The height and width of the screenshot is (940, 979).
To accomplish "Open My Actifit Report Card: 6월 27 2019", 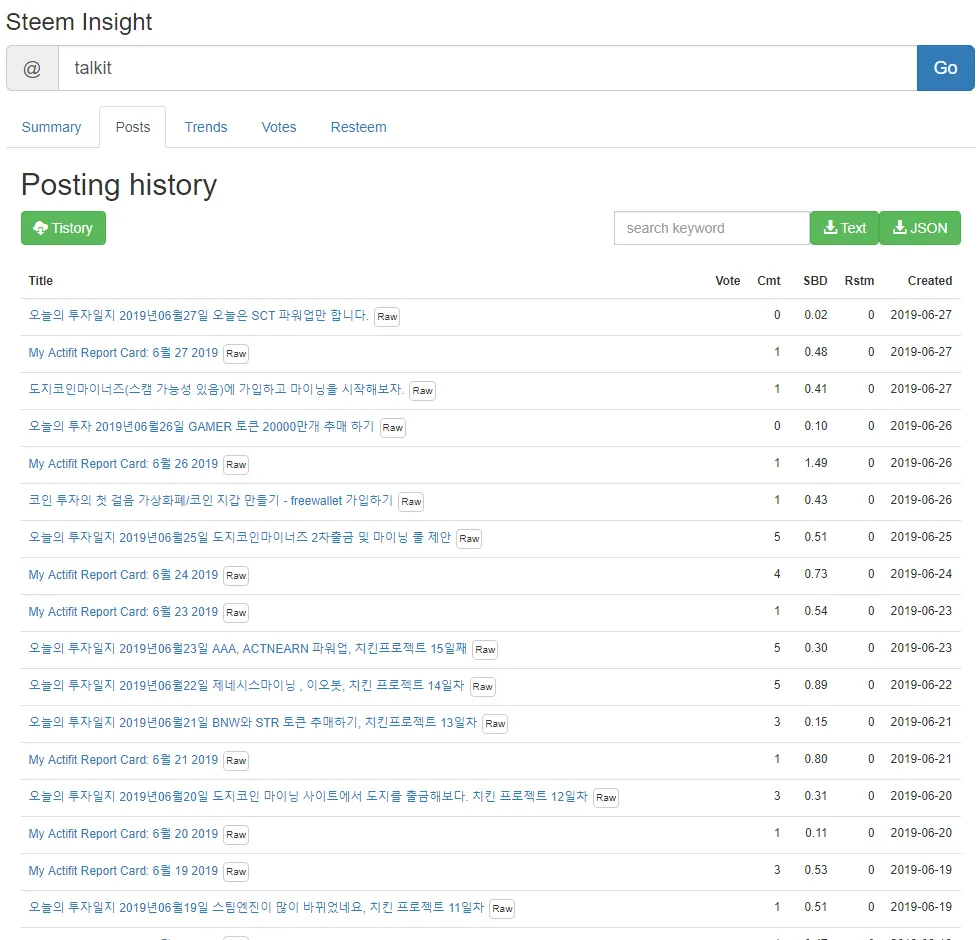I will (x=123, y=353).
